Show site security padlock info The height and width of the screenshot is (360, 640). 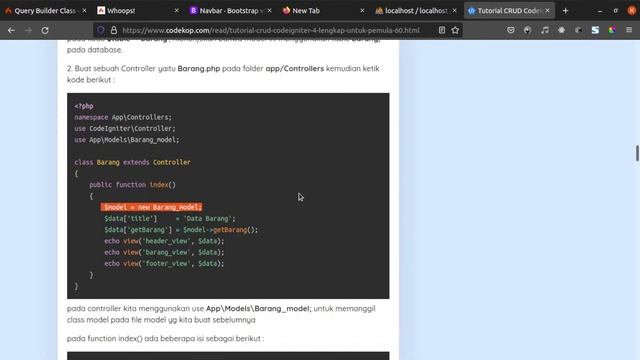click(114, 30)
